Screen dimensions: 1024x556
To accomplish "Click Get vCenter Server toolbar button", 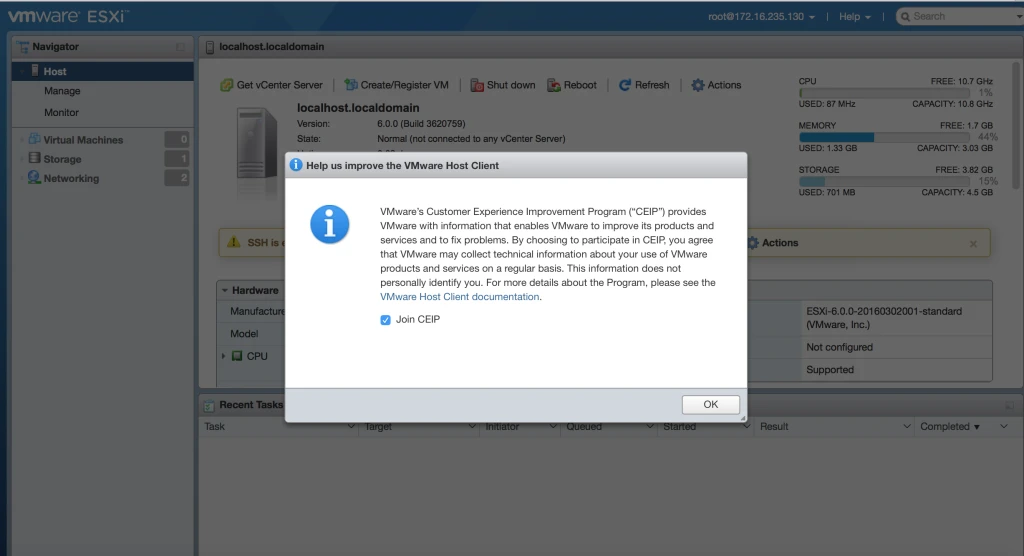I will 272,85.
